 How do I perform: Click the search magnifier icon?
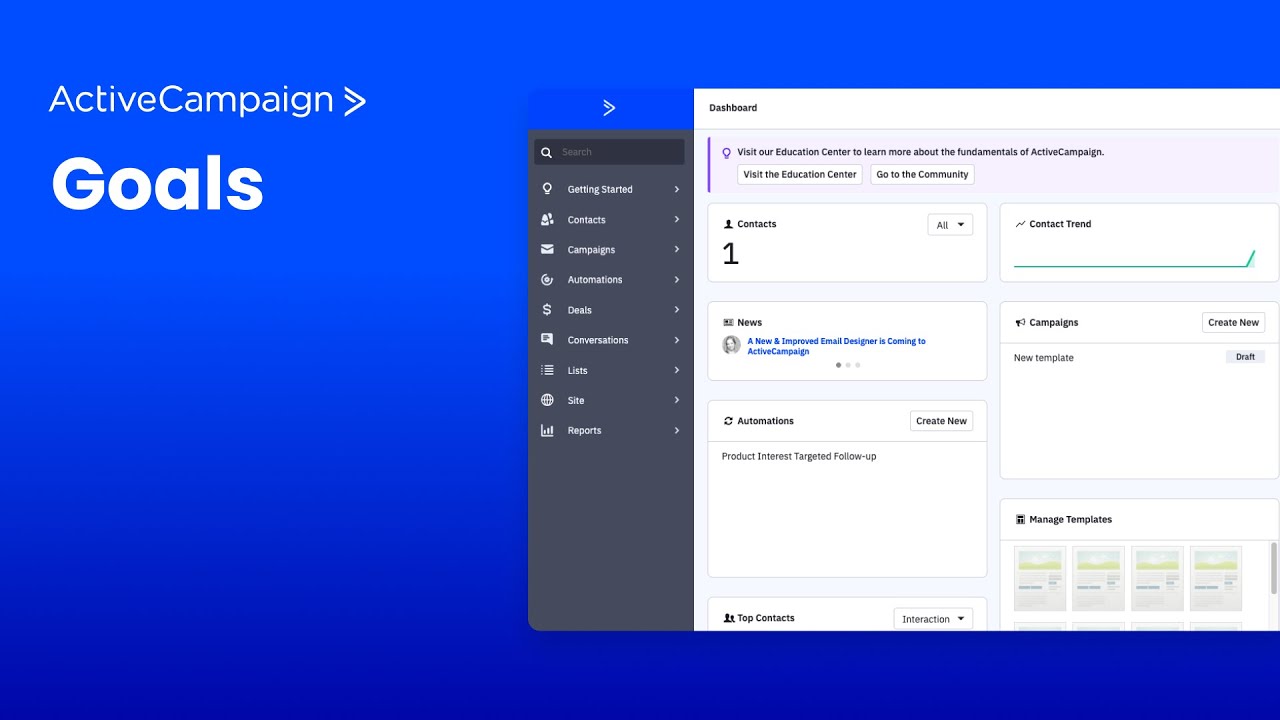pos(546,152)
